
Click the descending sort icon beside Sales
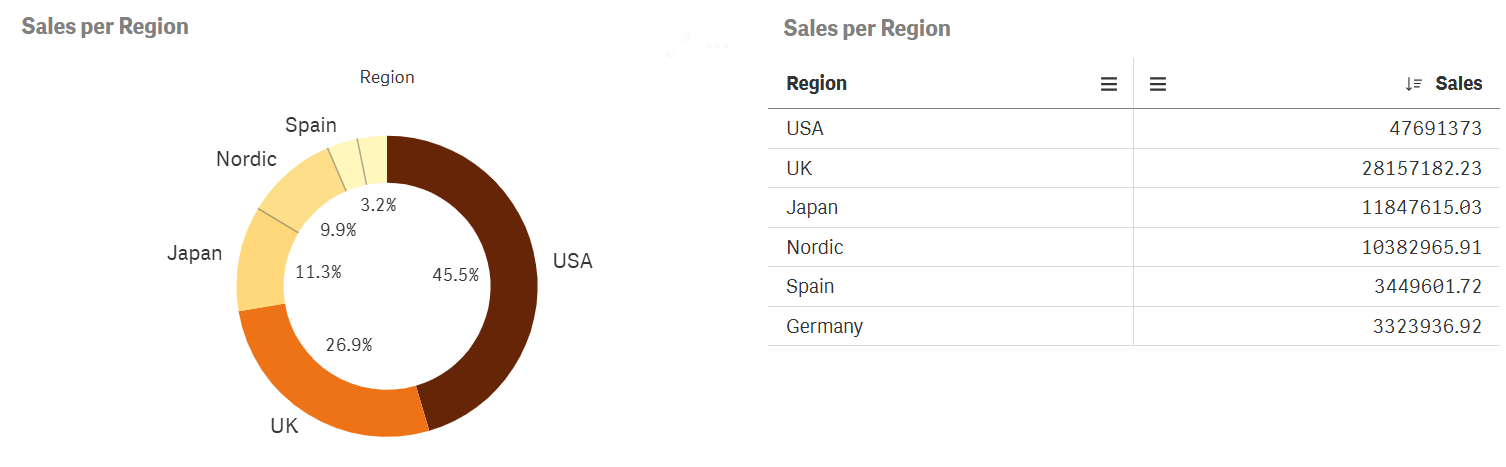click(x=1413, y=85)
